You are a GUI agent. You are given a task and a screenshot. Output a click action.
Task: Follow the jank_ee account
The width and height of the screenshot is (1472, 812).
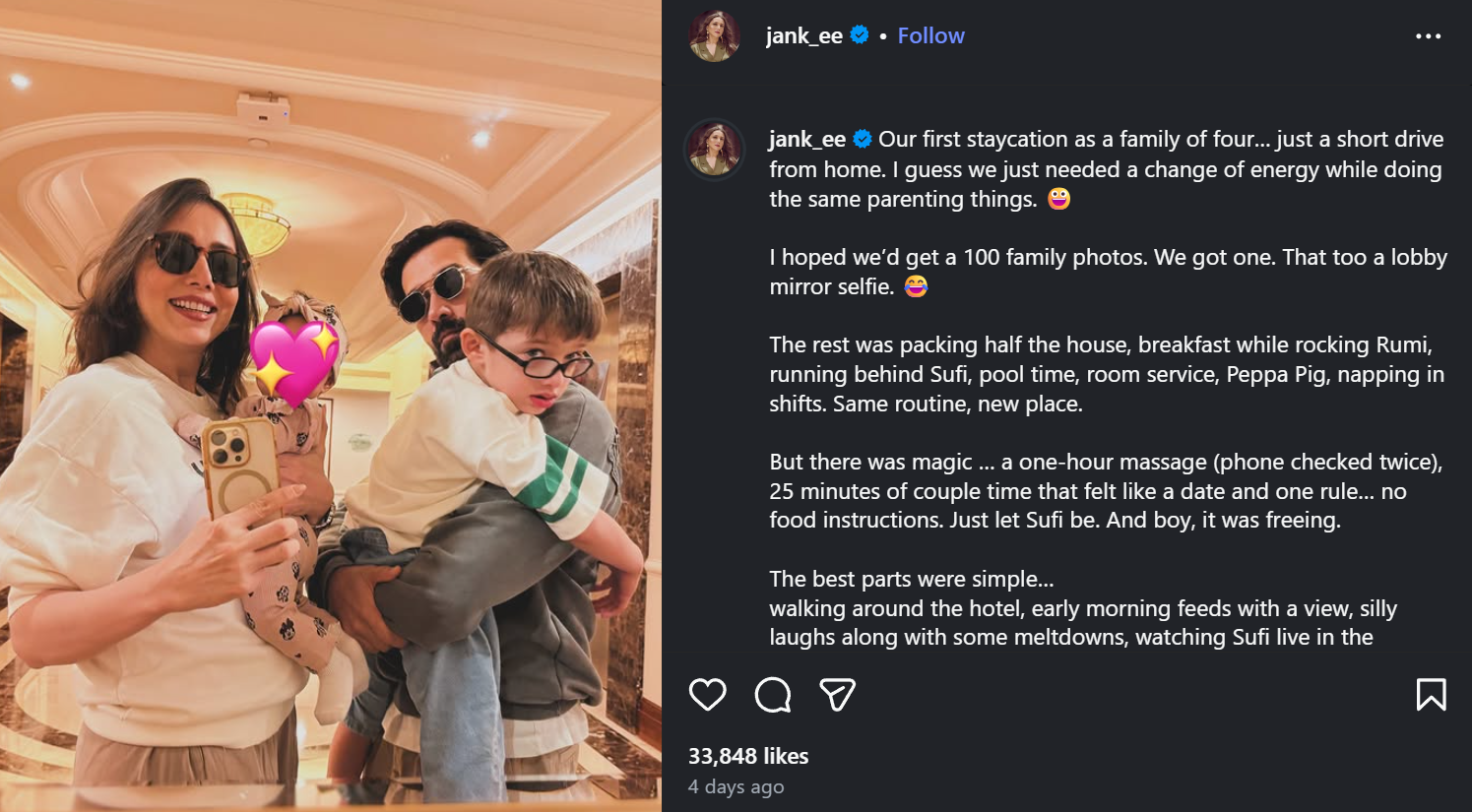click(930, 36)
